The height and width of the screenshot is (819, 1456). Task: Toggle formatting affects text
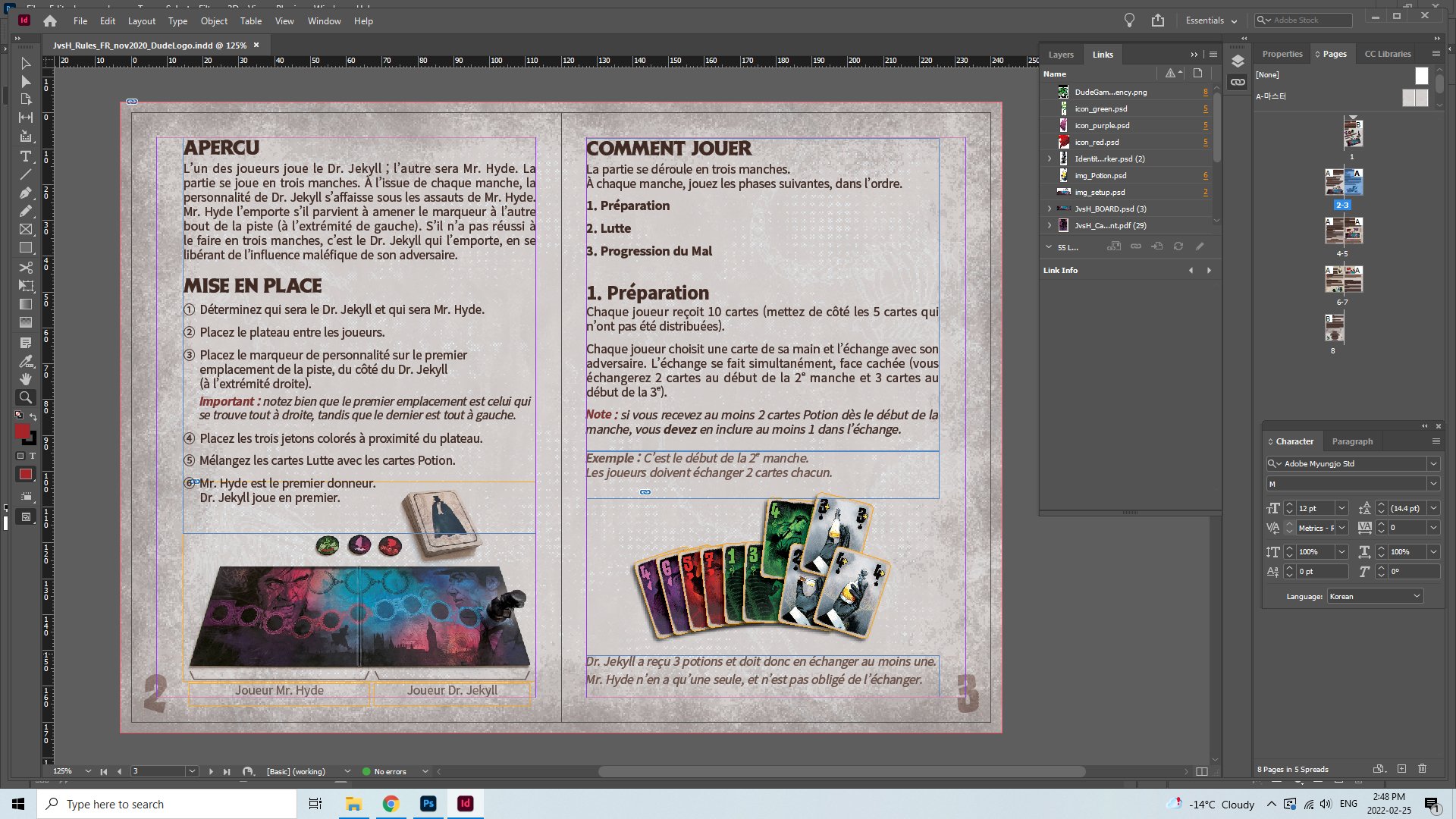[32, 456]
